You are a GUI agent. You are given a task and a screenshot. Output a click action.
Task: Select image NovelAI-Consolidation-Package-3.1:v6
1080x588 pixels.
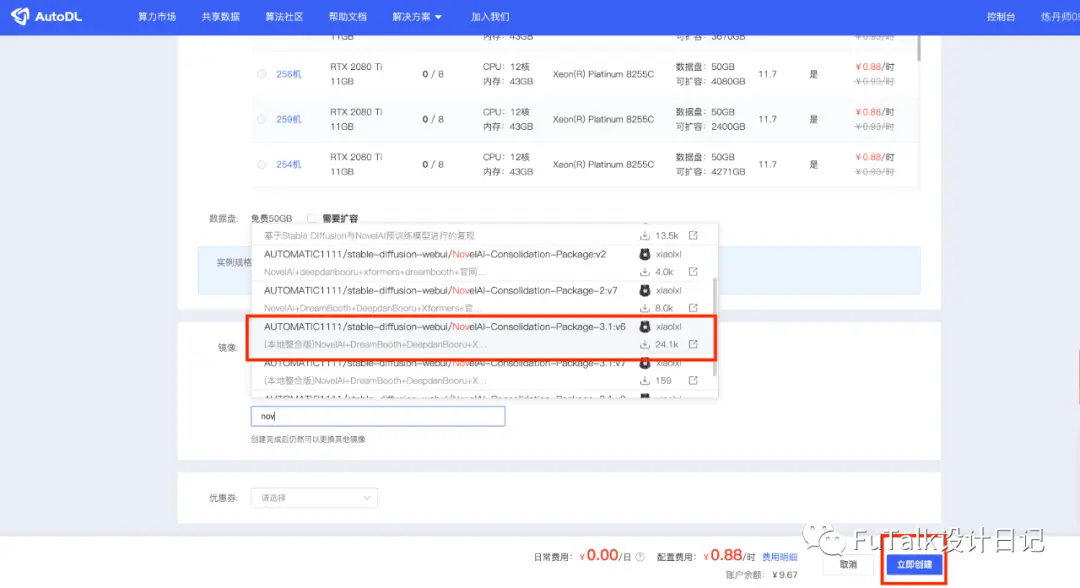click(x=484, y=335)
